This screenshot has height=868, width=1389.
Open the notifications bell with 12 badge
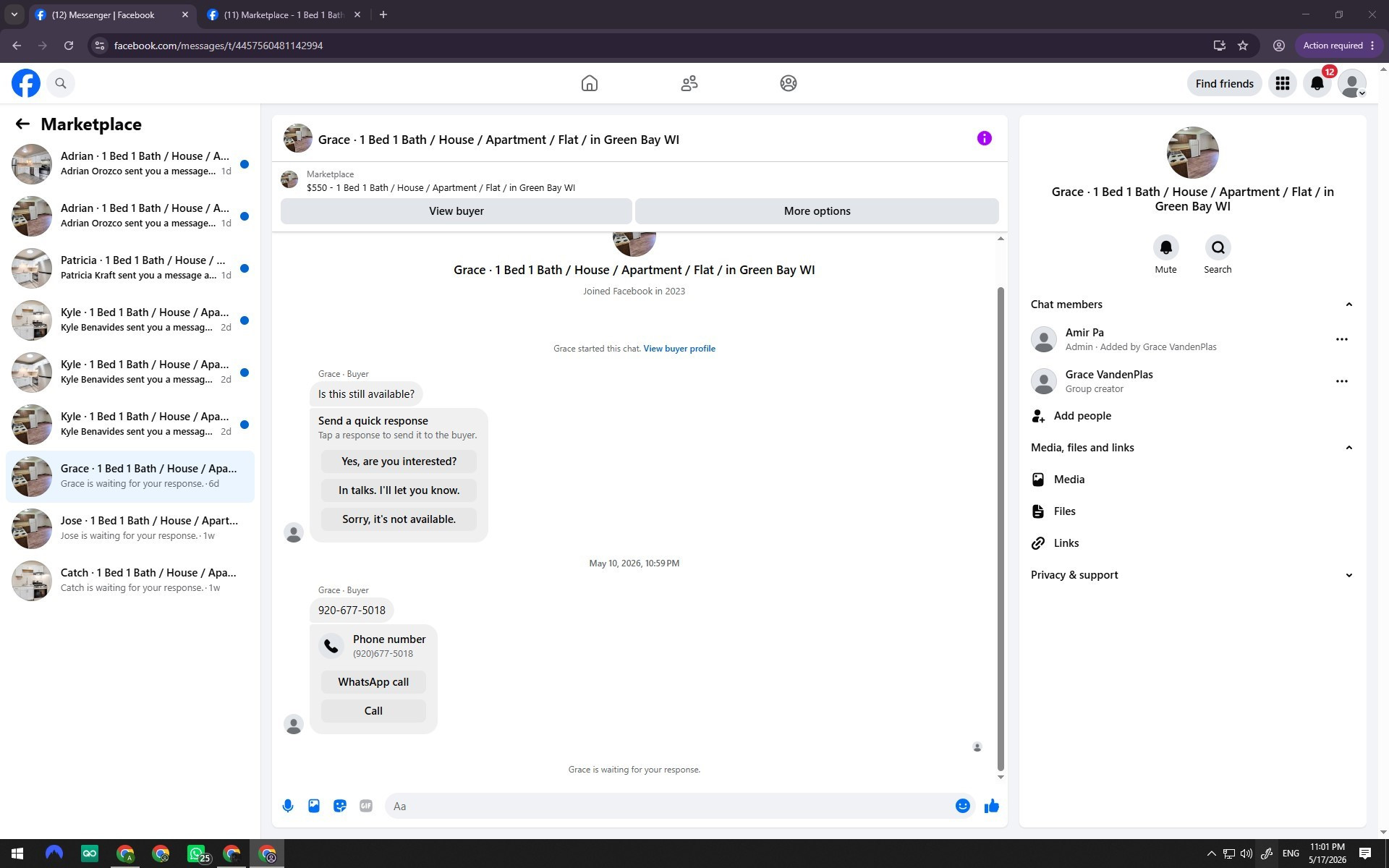coord(1317,83)
